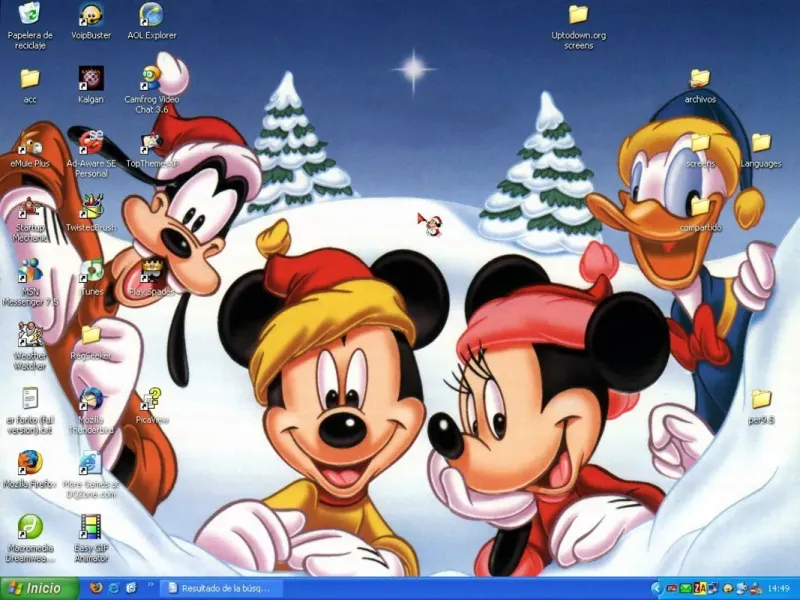Viewport: 800px width, 600px height.
Task: Launch Mozilla Firefox desktop shortcut
Action: (30, 470)
